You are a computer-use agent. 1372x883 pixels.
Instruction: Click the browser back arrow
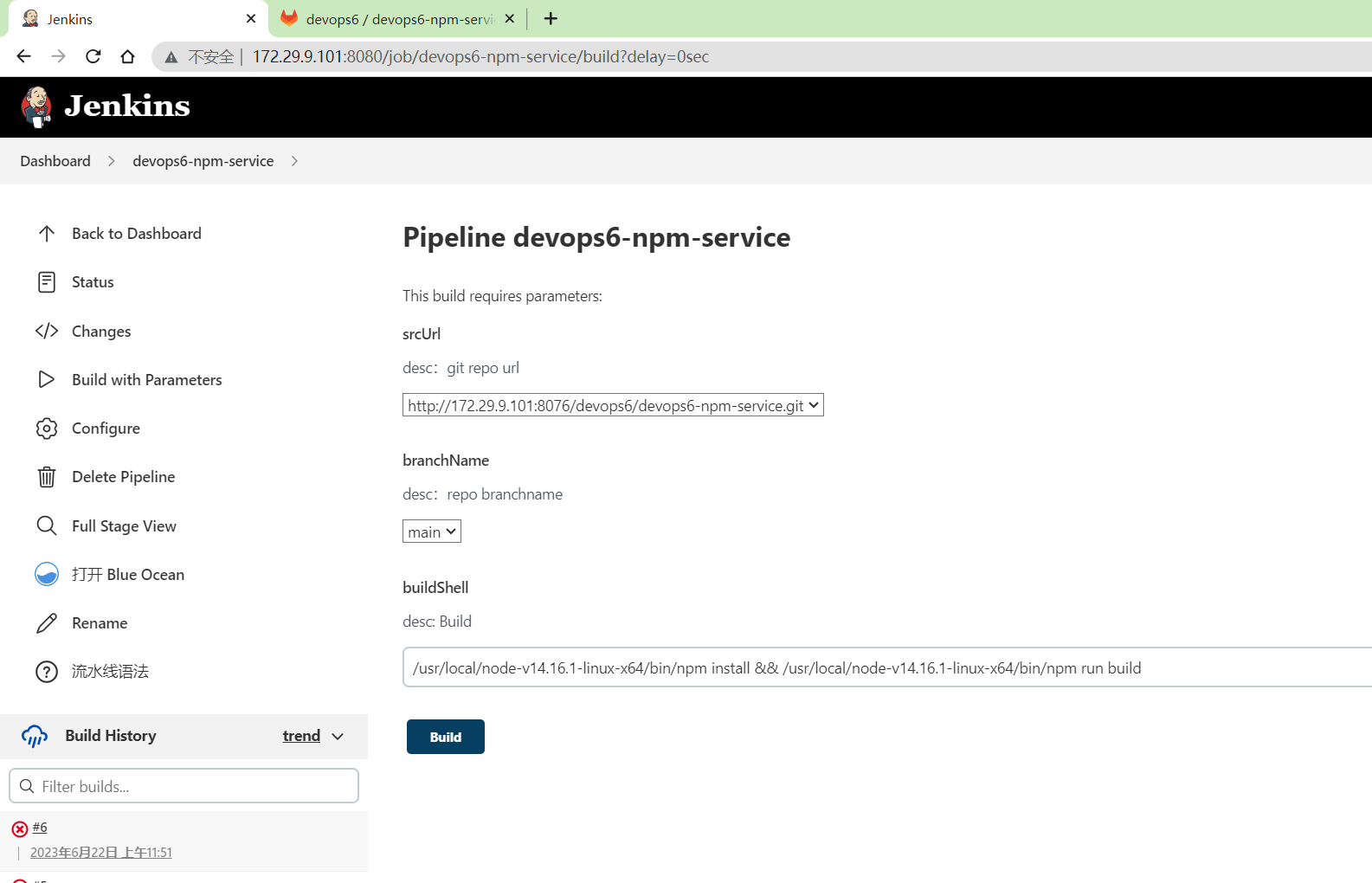[23, 56]
